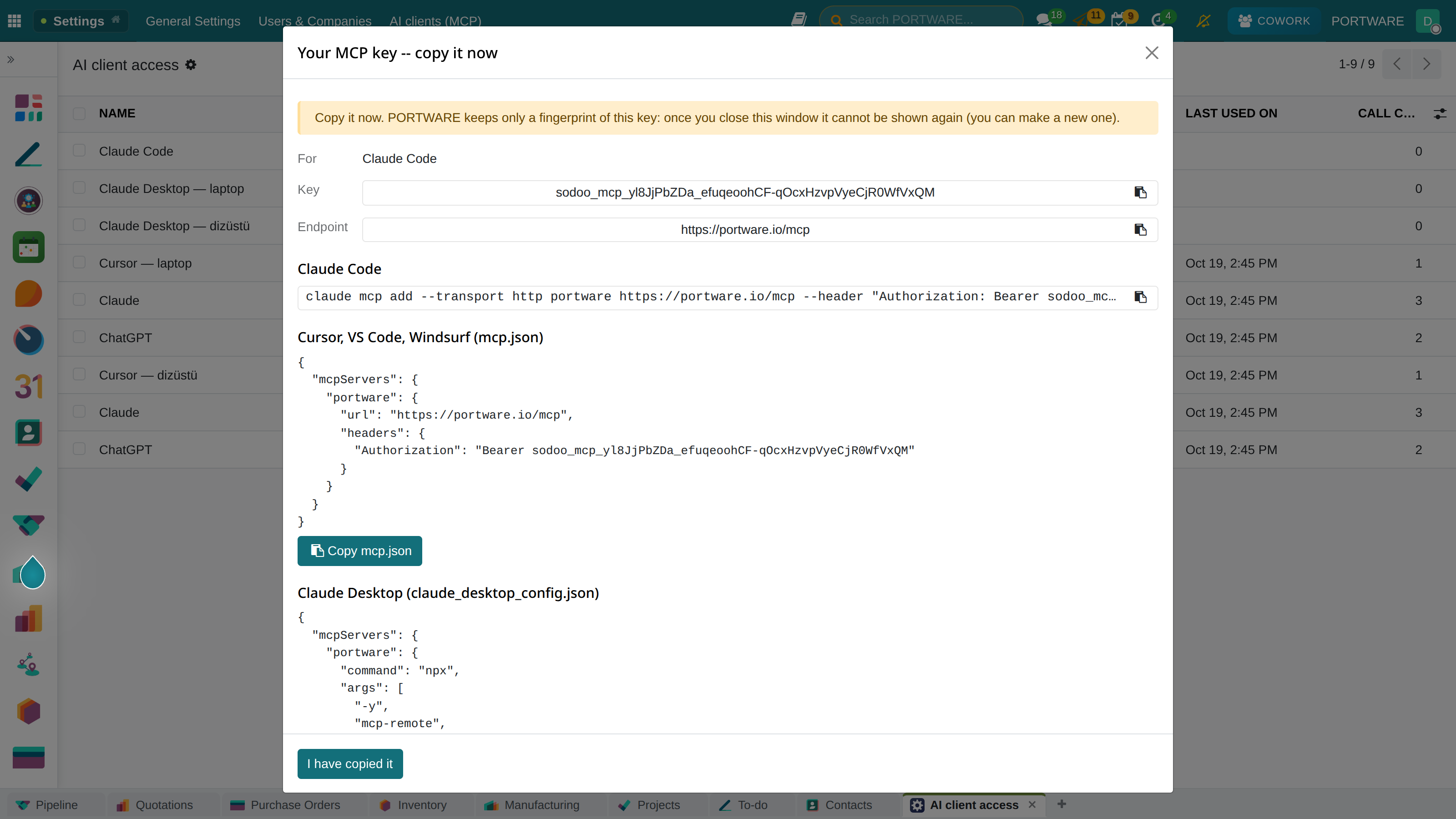
Task: Click the muted notifications bell icon
Action: tap(1203, 21)
